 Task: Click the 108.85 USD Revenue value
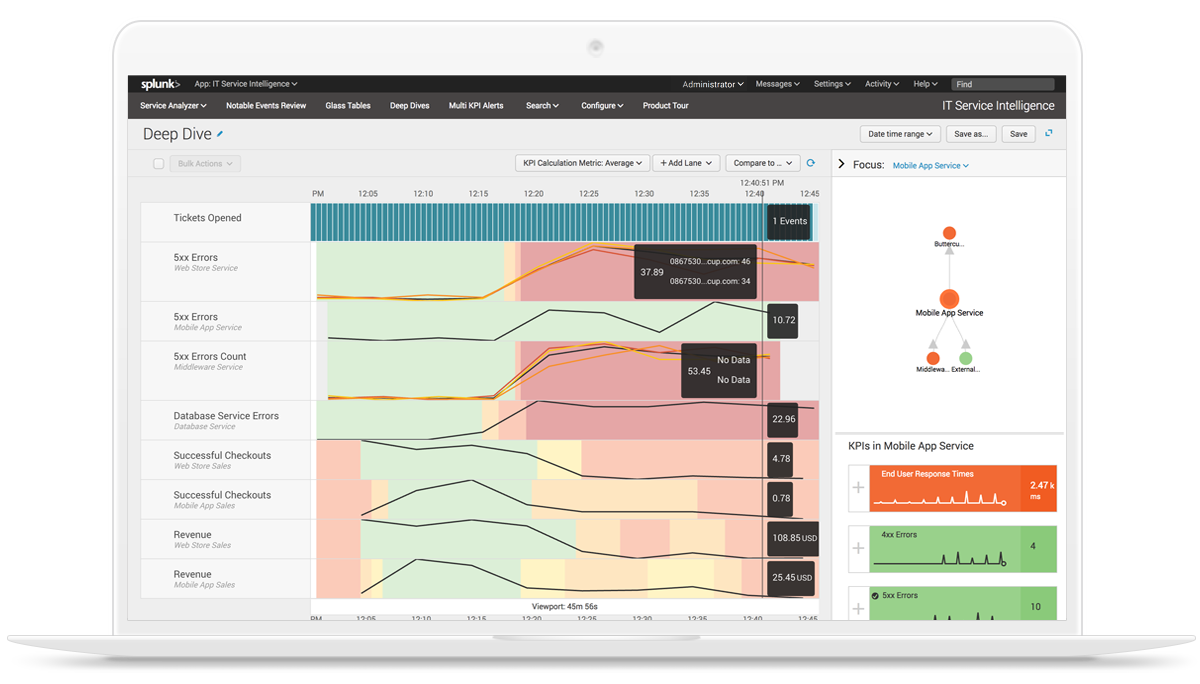pos(794,538)
